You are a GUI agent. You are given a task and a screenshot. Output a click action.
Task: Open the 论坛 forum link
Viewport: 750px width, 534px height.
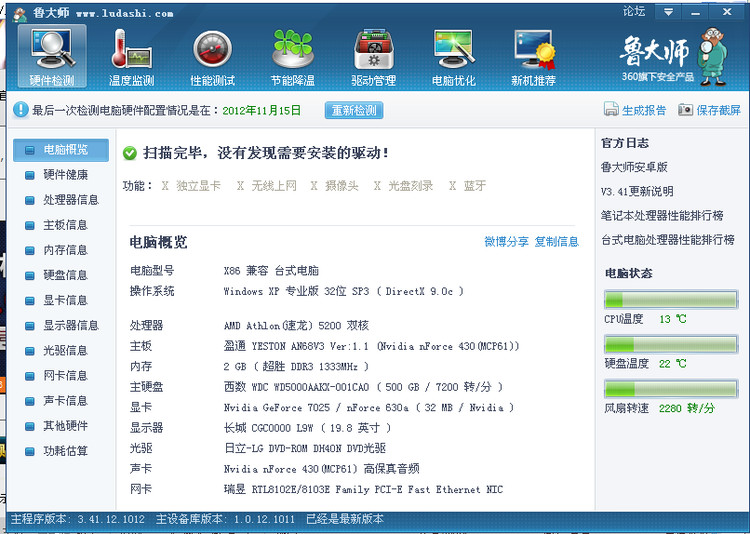pyautogui.click(x=634, y=11)
